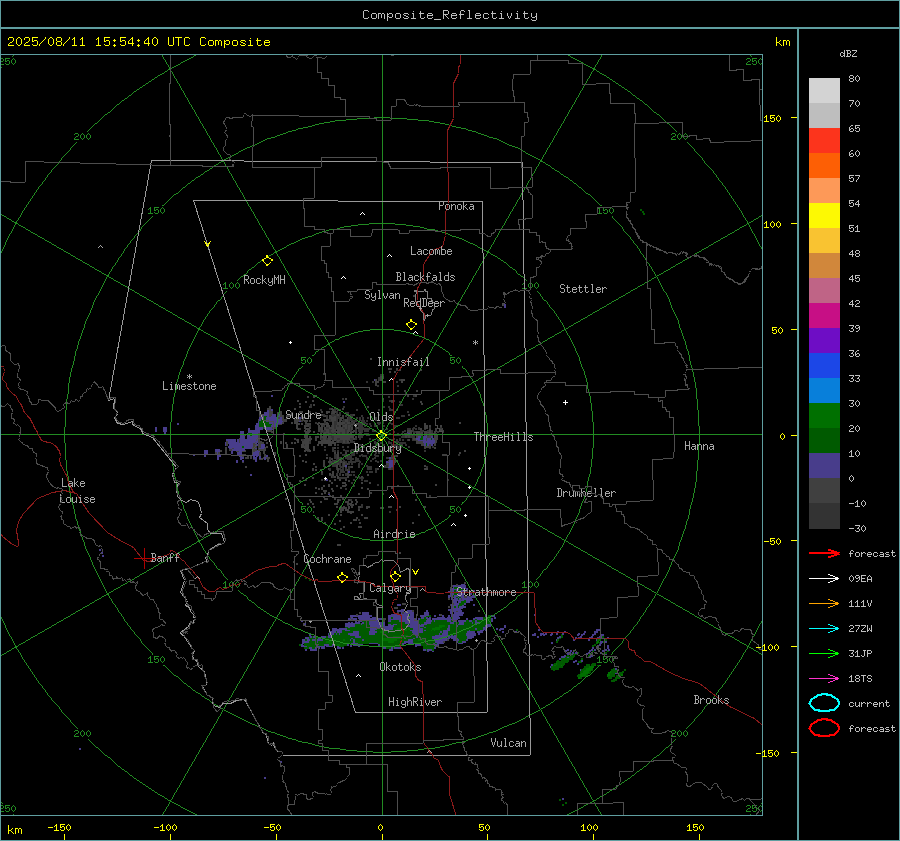Click the Cochrane city label
This screenshot has height=841, width=900.
tap(327, 559)
